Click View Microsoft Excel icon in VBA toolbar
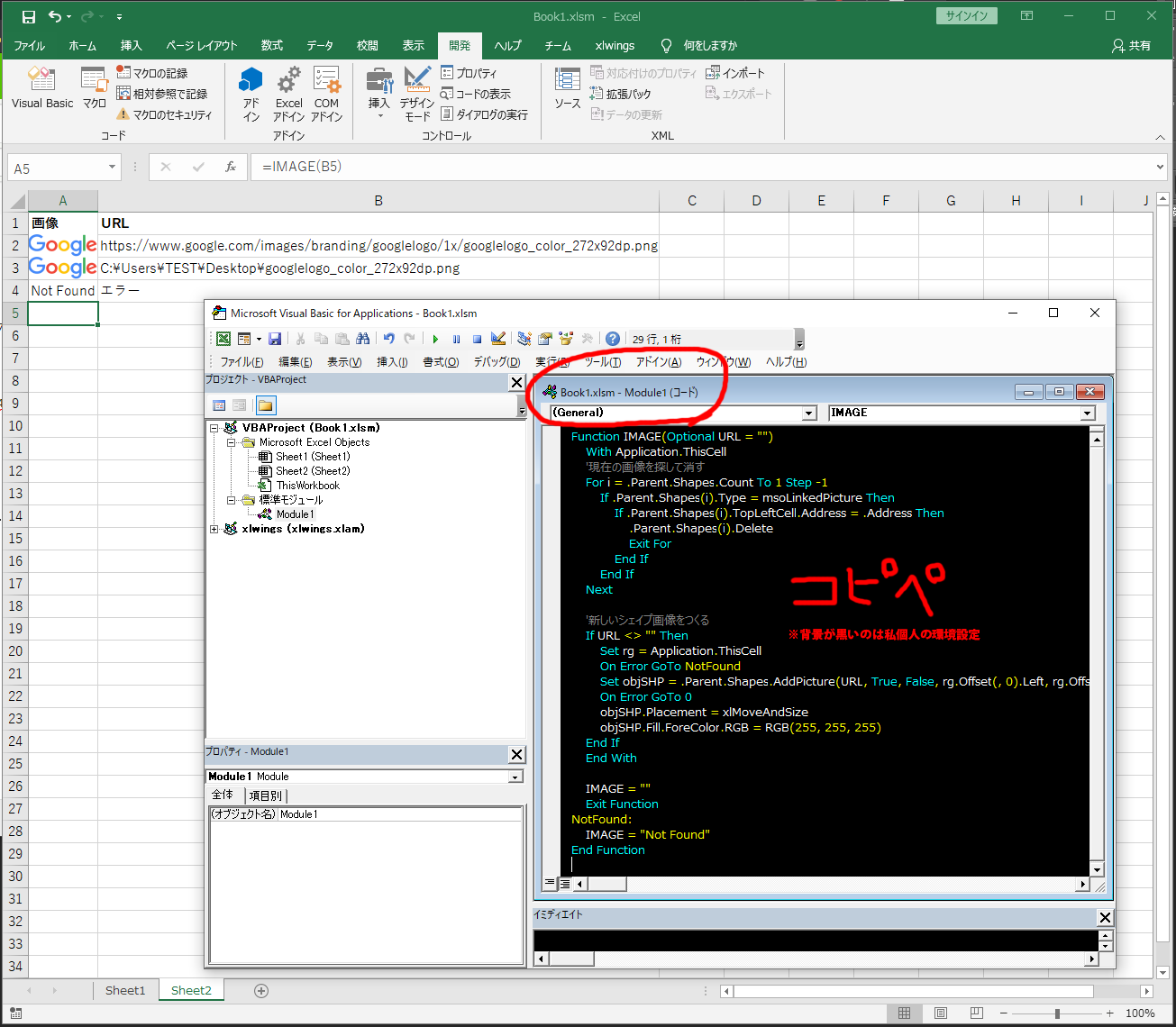Image resolution: width=1176 pixels, height=1027 pixels. (x=223, y=339)
